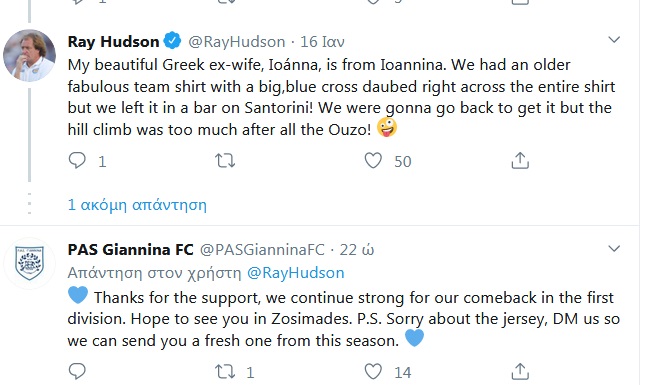The width and height of the screenshot is (647, 385).
Task: Share Ray Hudson's tweet
Action: click(x=520, y=161)
